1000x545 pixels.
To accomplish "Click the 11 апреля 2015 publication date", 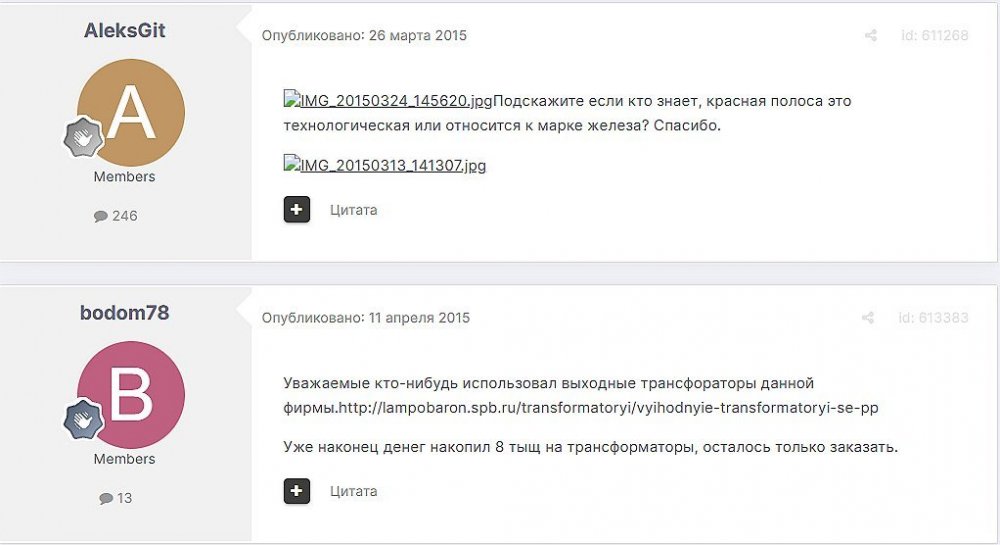I will (419, 318).
